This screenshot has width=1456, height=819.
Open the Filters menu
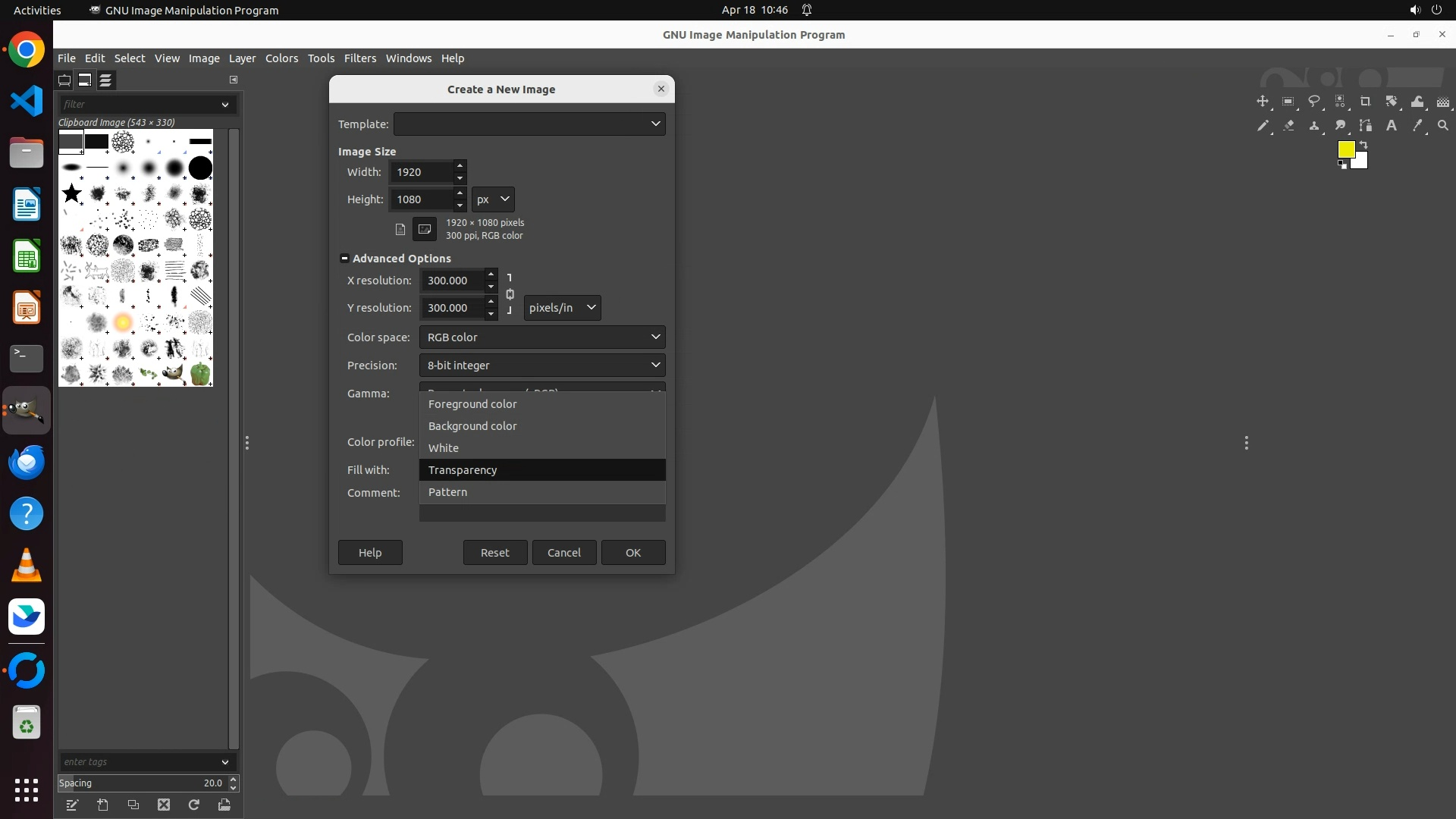tap(359, 58)
